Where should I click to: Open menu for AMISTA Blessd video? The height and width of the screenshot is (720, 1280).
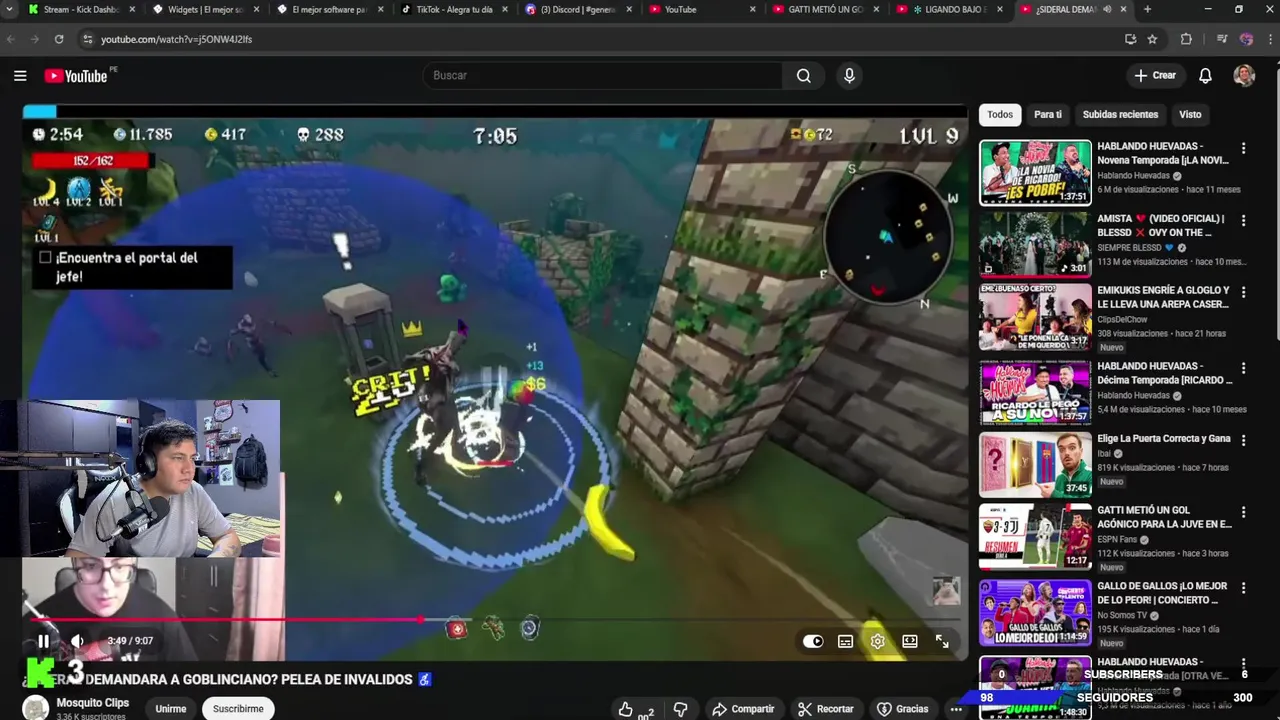coord(1243,220)
